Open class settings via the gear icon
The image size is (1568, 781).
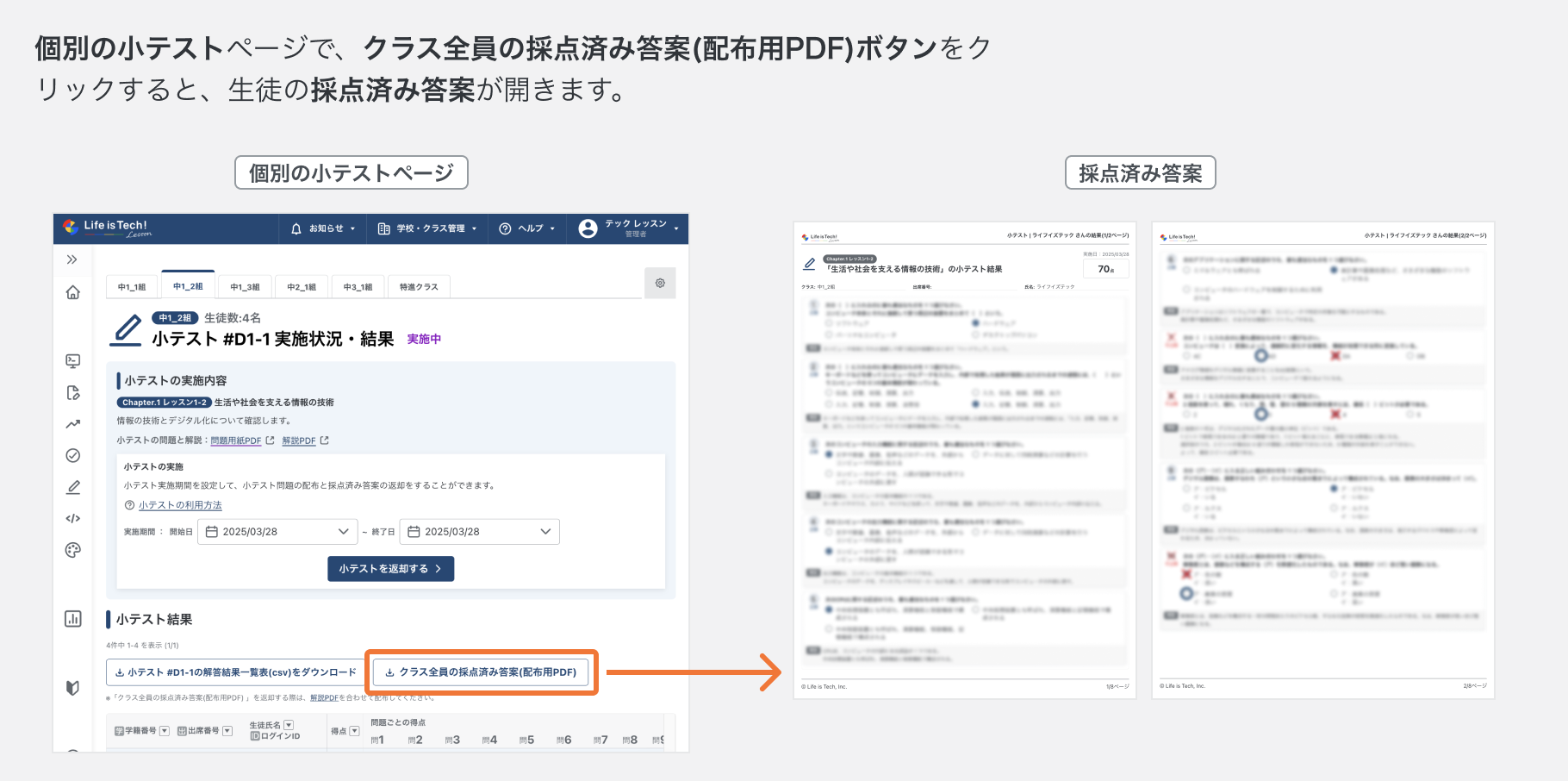(660, 283)
